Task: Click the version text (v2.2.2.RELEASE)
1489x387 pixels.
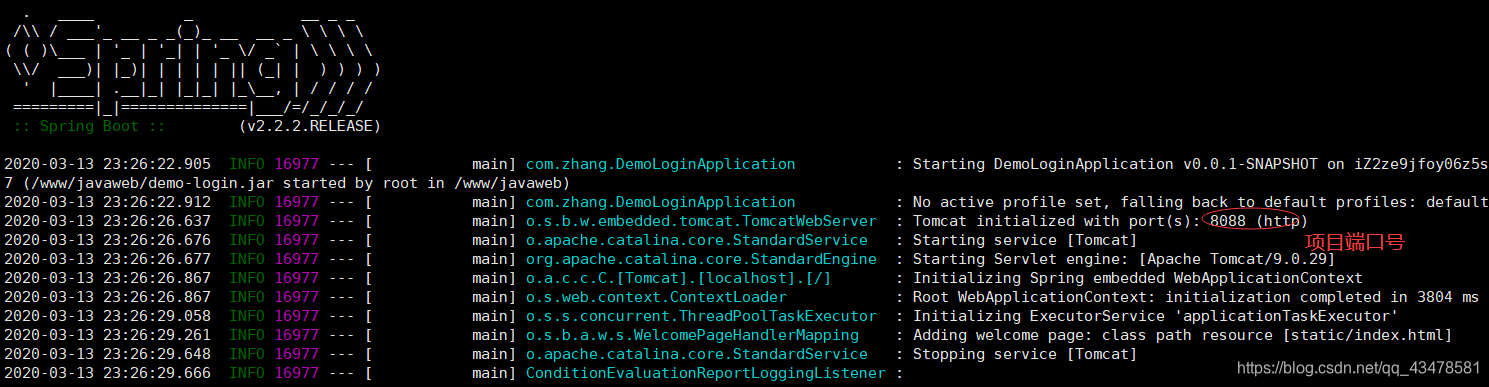Action: (310, 126)
